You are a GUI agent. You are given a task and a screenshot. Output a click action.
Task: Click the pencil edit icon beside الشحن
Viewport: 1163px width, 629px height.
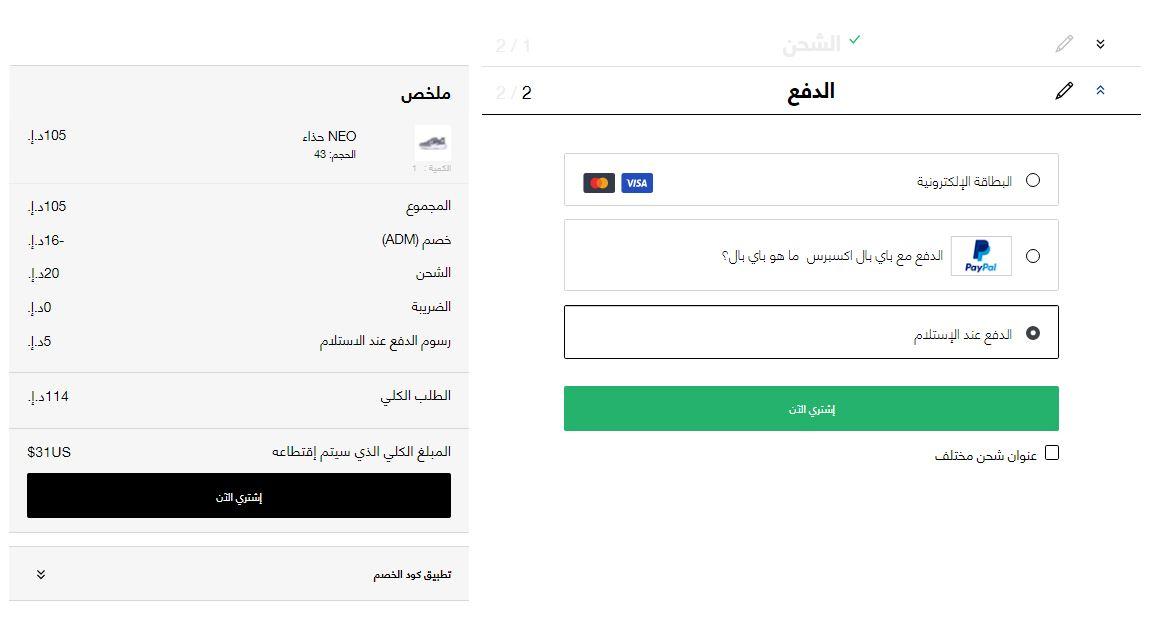click(x=1064, y=44)
